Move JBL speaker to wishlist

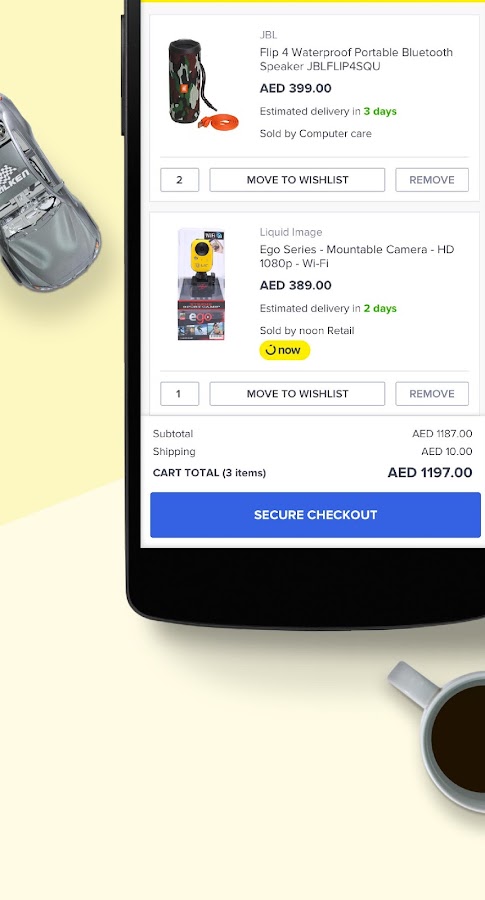[x=297, y=180]
